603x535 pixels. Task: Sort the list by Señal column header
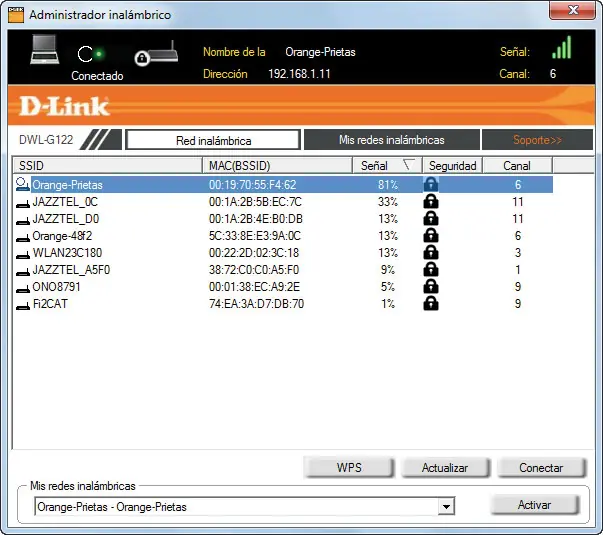[x=387, y=166]
